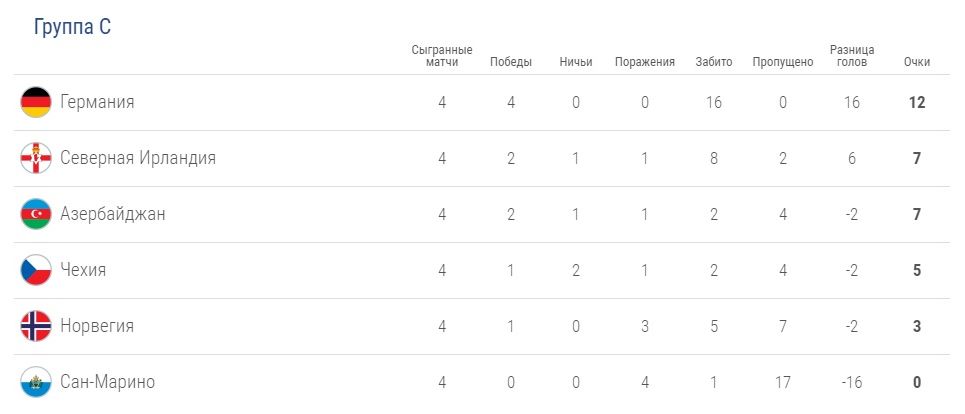Click the Победы column header
Viewport: 965px width, 414px height.
click(x=510, y=62)
